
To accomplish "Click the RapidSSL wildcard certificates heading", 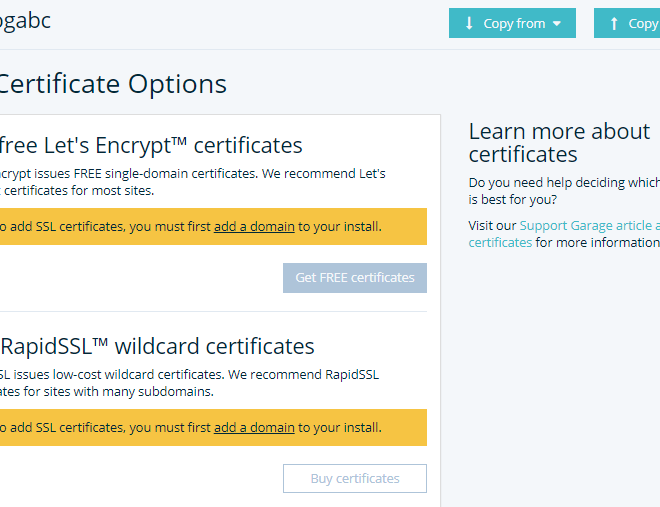I will (157, 346).
